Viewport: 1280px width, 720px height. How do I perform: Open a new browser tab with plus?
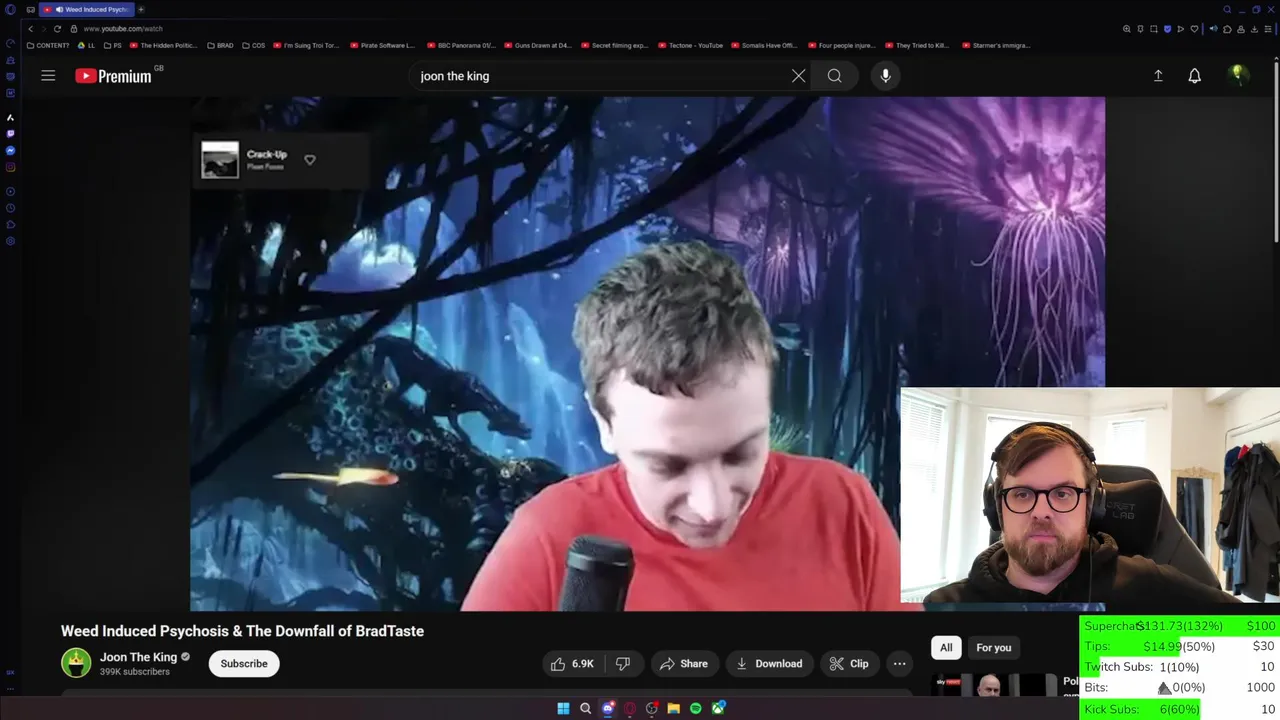[x=141, y=9]
